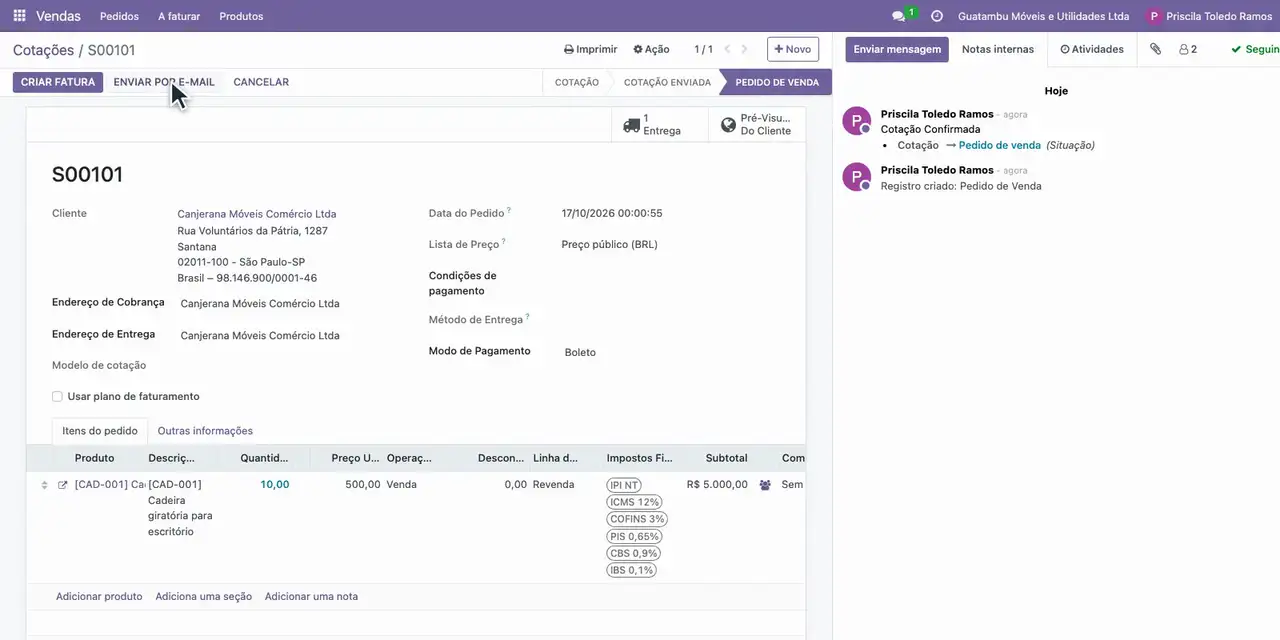
Task: Click the commission people icon on order line
Action: pyautogui.click(x=765, y=485)
